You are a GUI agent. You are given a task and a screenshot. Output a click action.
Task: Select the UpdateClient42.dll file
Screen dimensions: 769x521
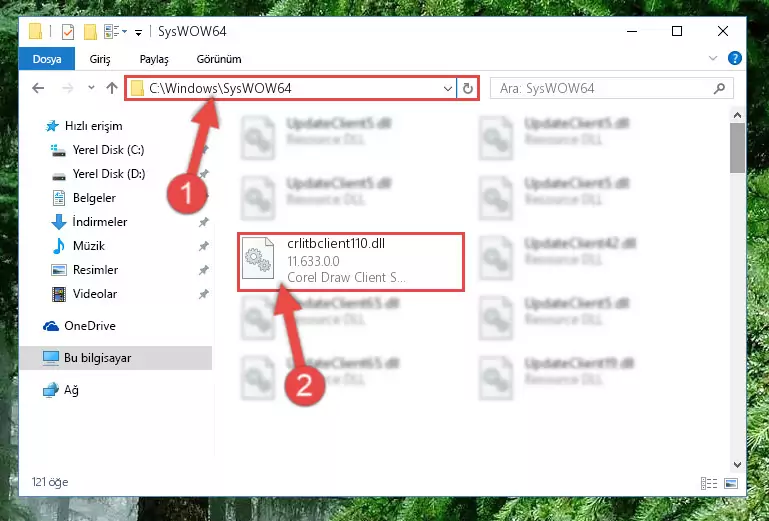point(581,243)
